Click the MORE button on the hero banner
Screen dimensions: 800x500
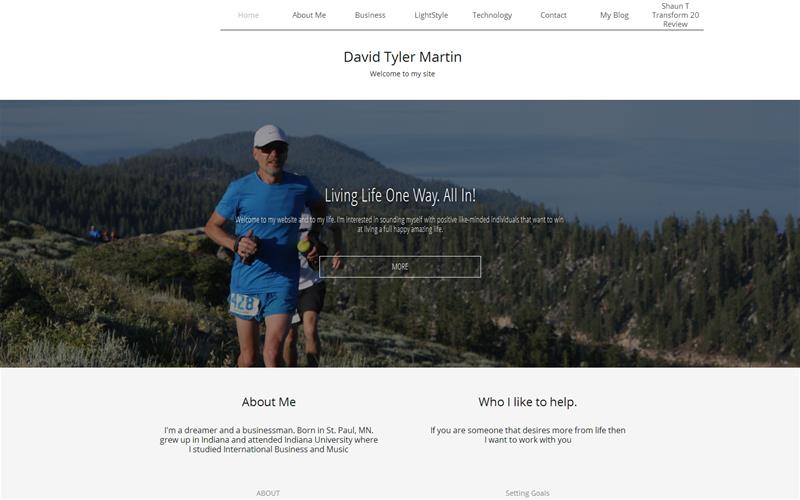click(400, 267)
